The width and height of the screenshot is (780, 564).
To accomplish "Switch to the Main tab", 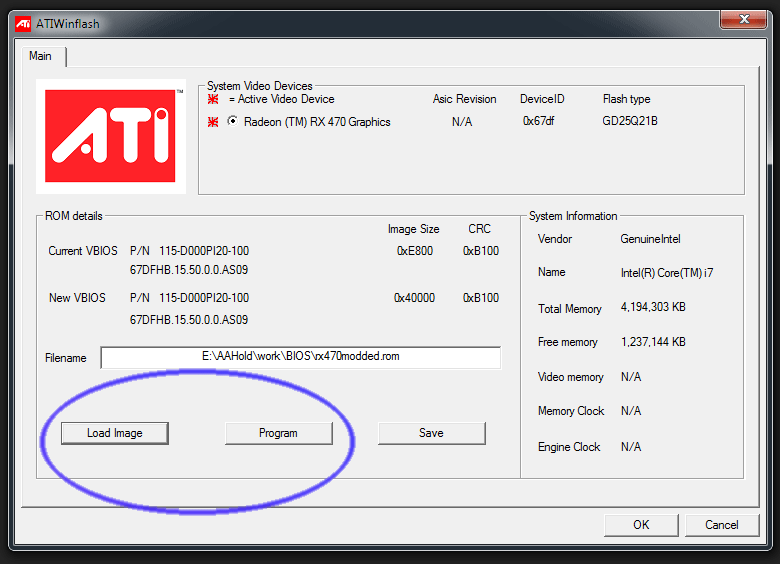I will tap(40, 56).
